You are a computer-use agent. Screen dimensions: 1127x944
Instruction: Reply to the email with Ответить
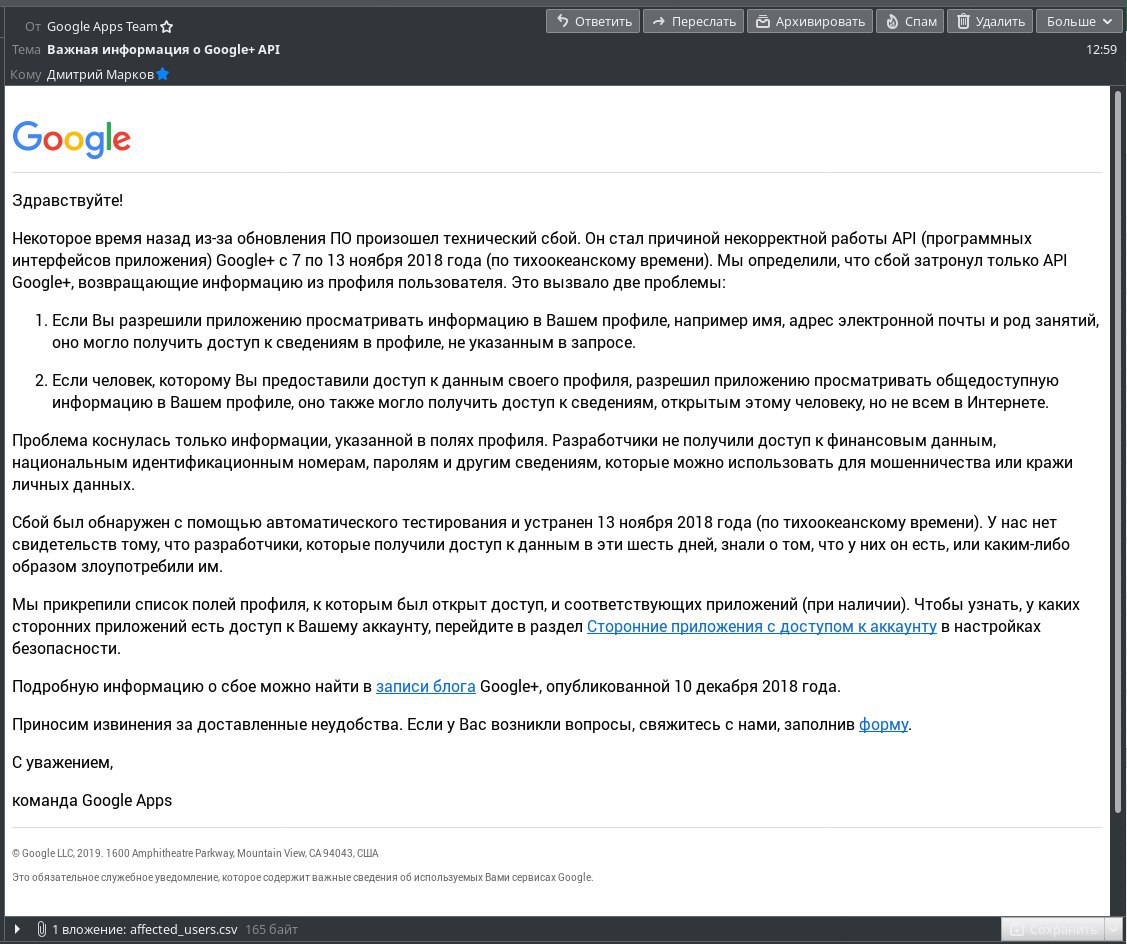point(593,22)
